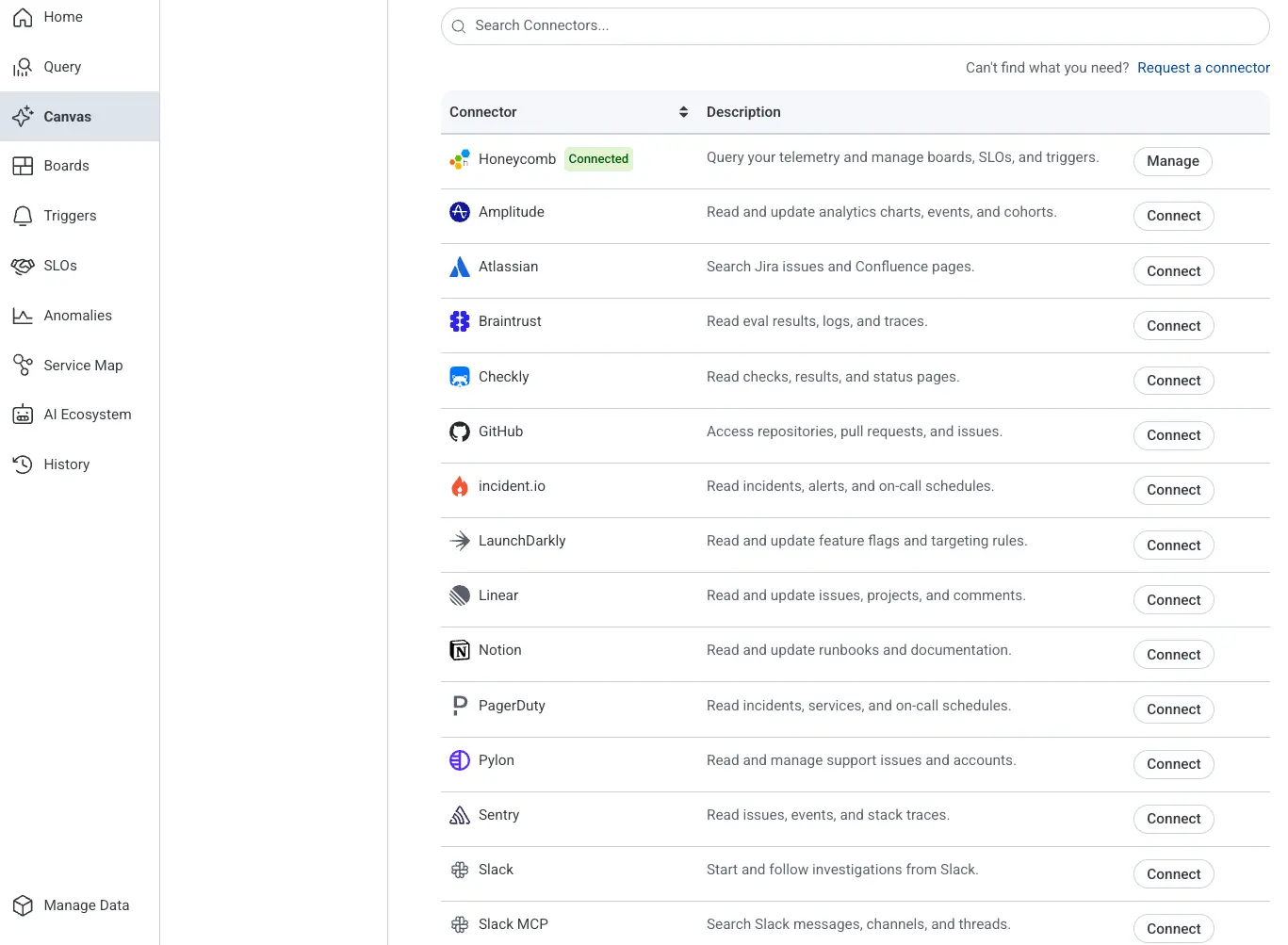Screen dimensions: 1288x945
Task: Click the Braintrust logo icon
Action: coord(460,321)
